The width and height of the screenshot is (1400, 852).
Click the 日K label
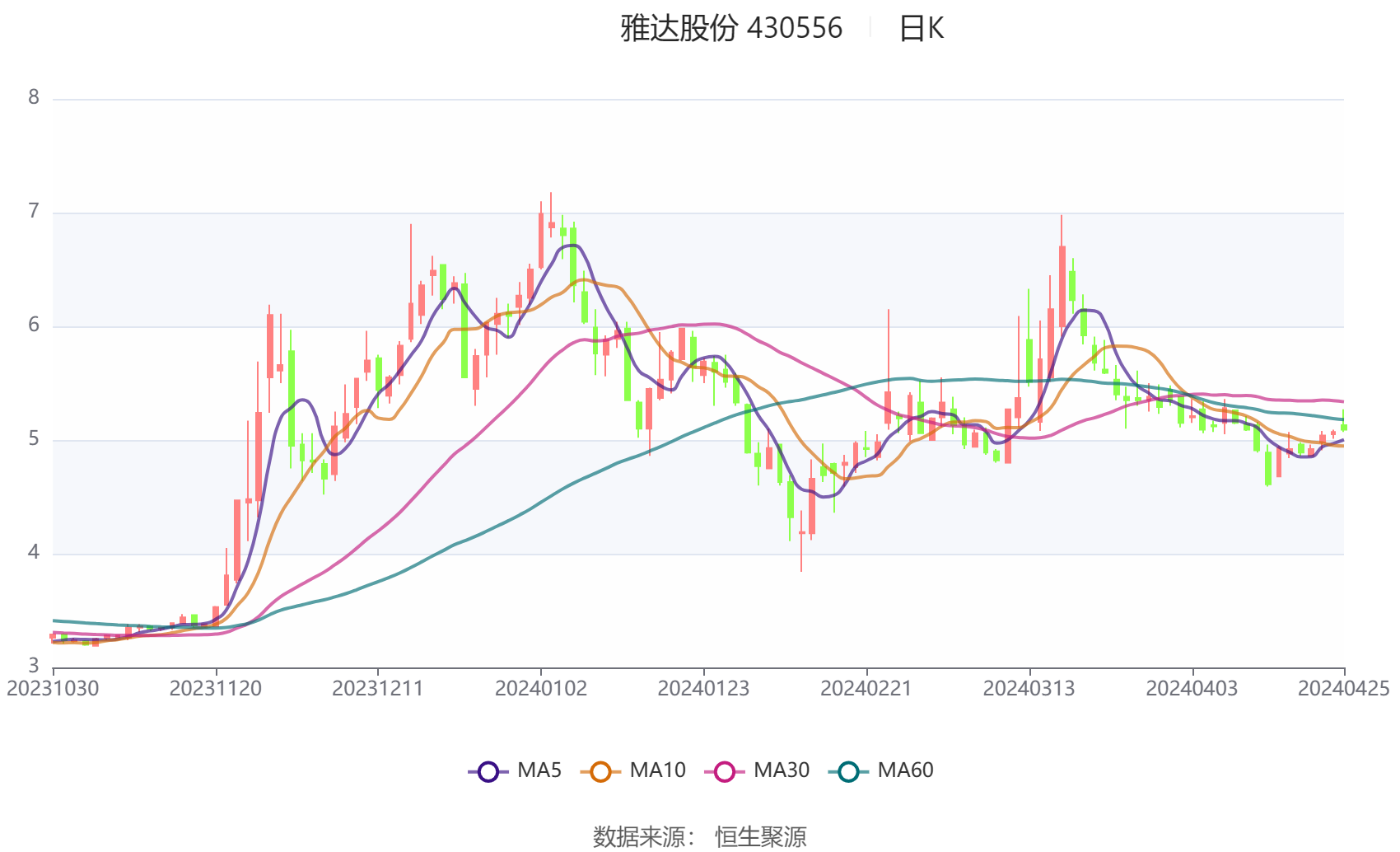click(x=921, y=29)
